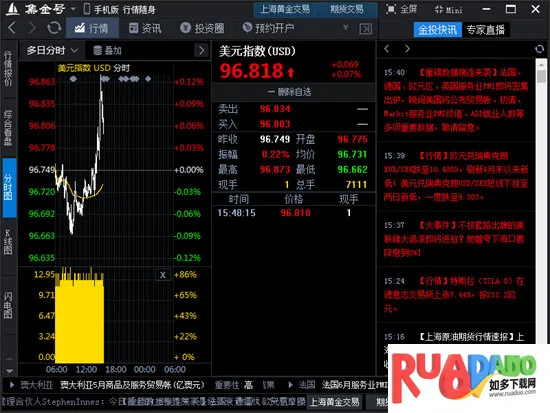Open 行情报价 sidebar tab
Viewport: 550px width, 413px height.
pyautogui.click(x=8, y=68)
